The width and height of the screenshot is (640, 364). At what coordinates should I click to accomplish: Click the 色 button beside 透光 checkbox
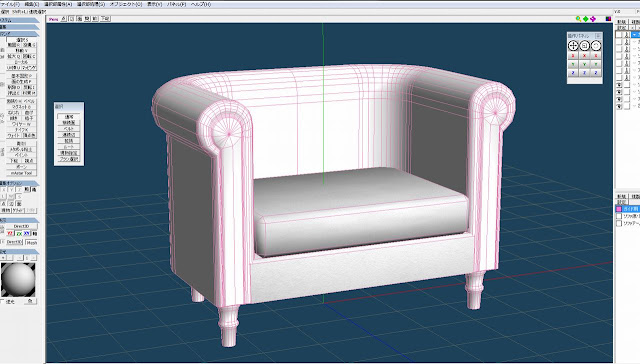pyautogui.click(x=30, y=301)
